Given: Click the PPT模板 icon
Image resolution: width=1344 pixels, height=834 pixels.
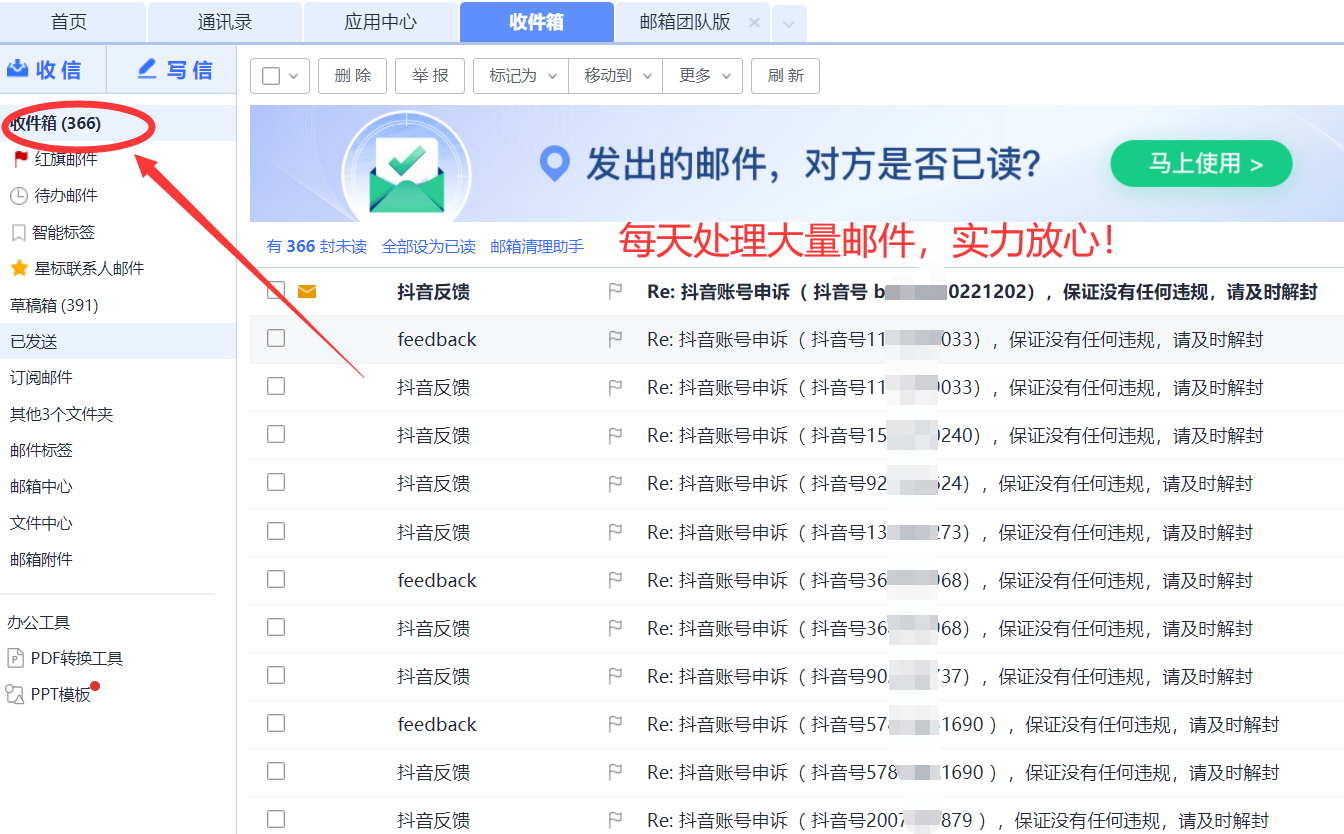Looking at the screenshot, I should click(x=15, y=694).
